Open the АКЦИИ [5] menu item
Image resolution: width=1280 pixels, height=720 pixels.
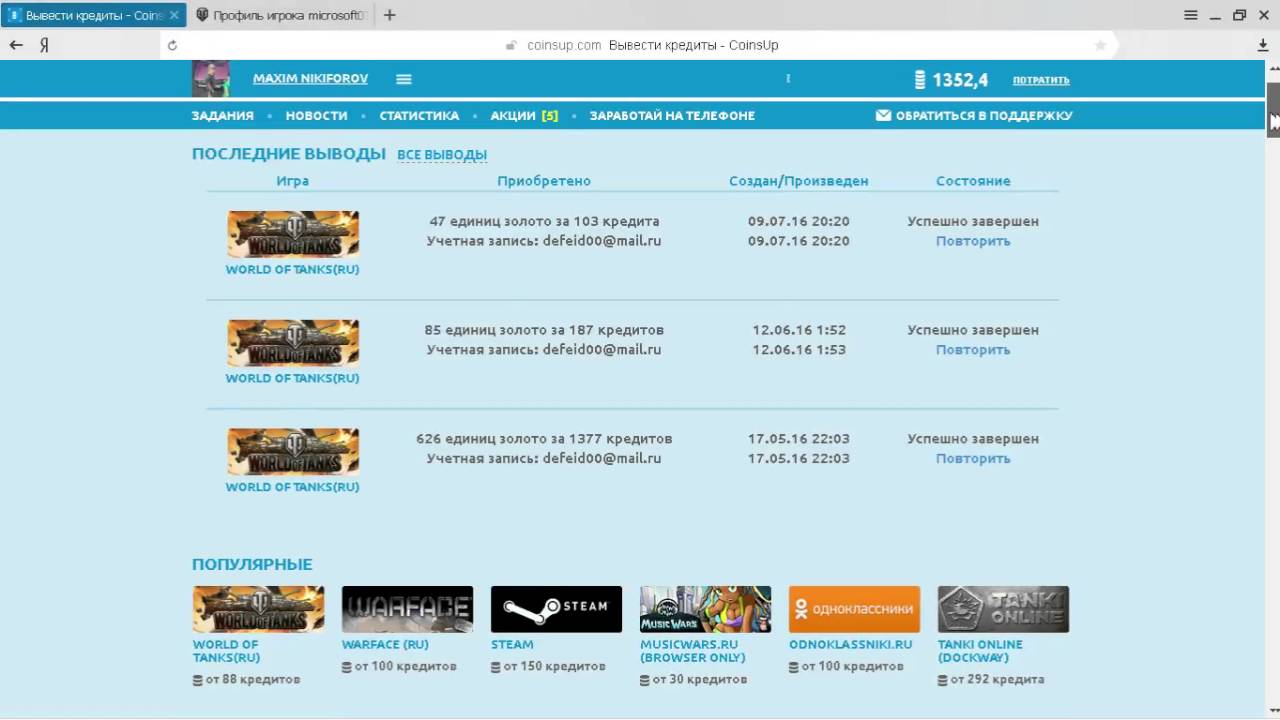524,116
